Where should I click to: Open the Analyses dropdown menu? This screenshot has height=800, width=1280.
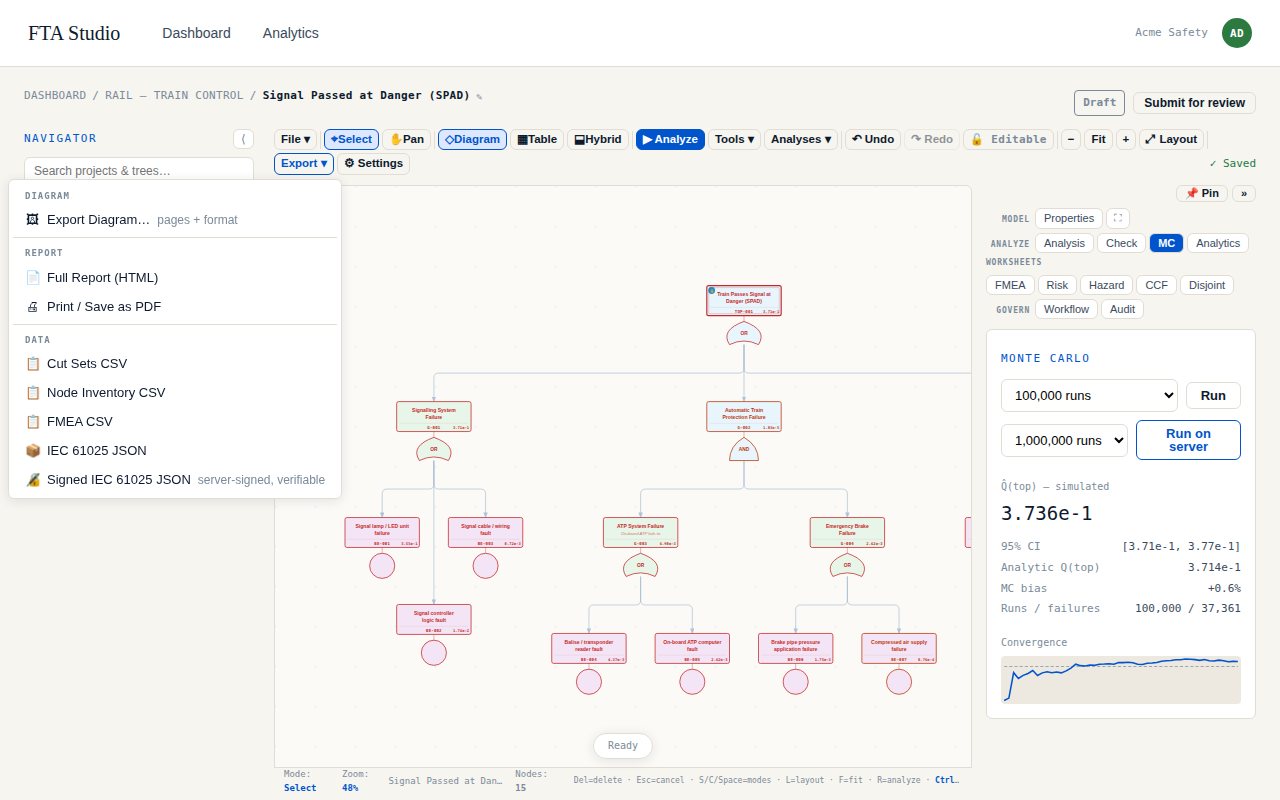[802, 139]
